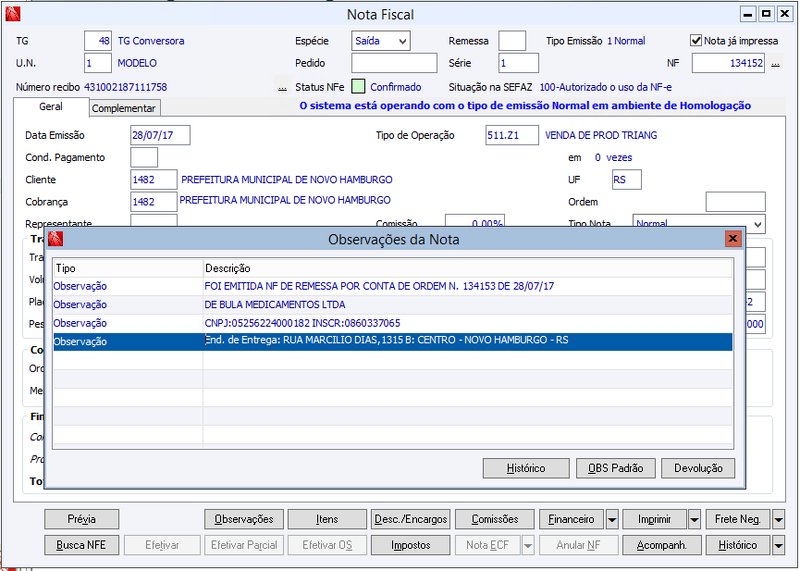Click the OBS Padrão button
Viewport: 800px width, 571px height.
(x=615, y=468)
